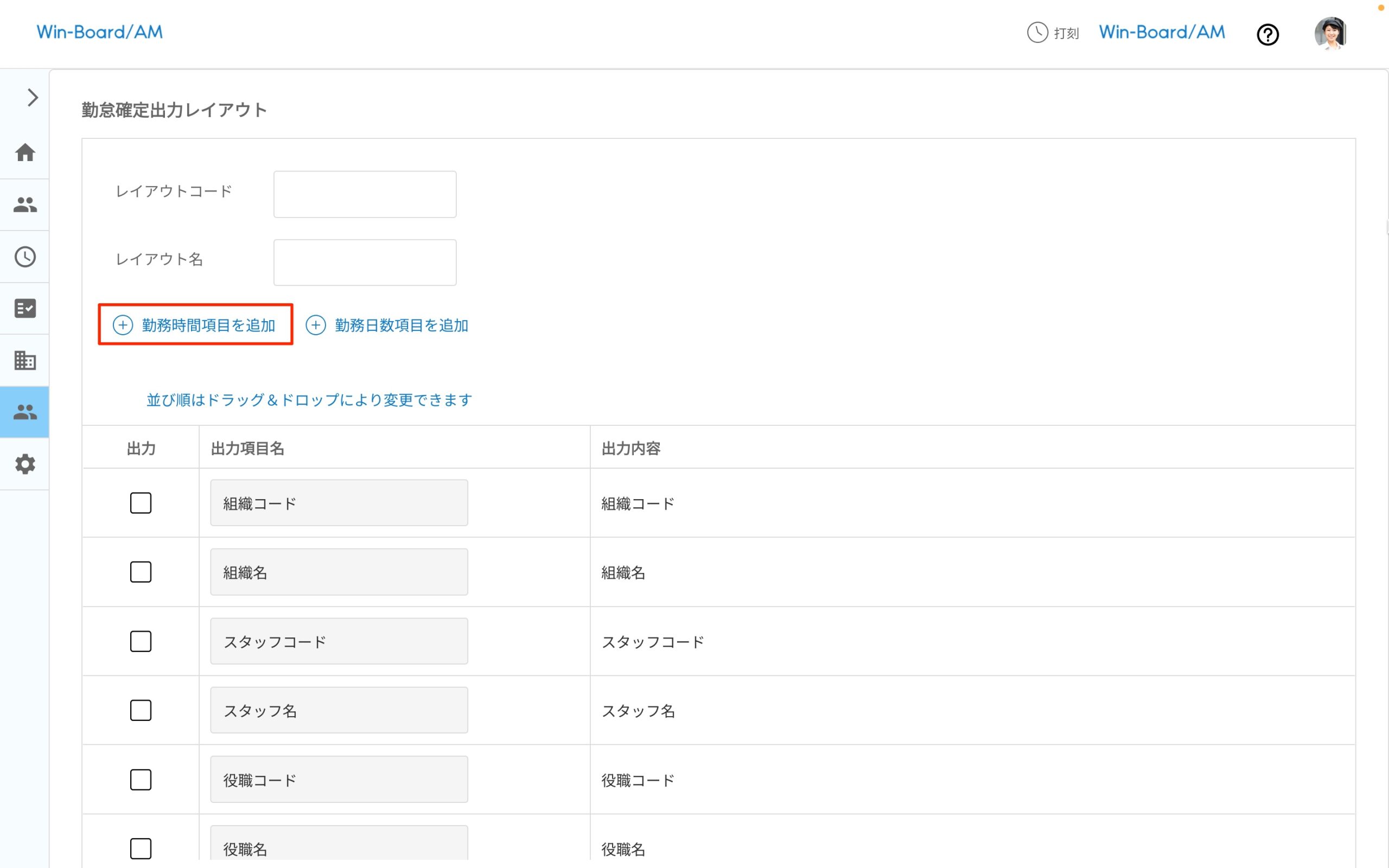Viewport: 1389px width, 868px height.
Task: Check the スタッフ名 output checkbox
Action: tap(141, 710)
